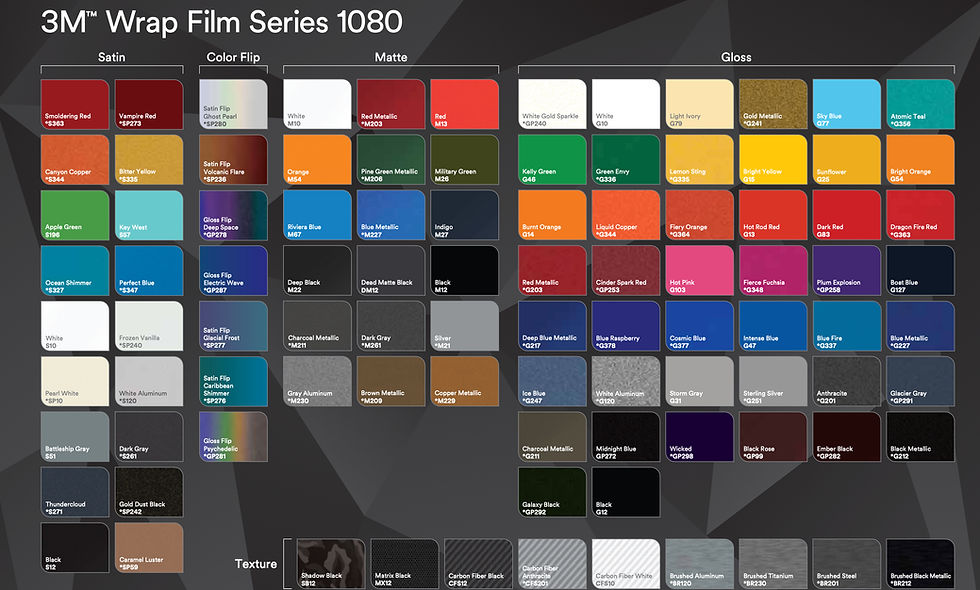Image resolution: width=980 pixels, height=590 pixels.
Task: Select the Thundercloud S271 swatch
Action: coord(75,492)
